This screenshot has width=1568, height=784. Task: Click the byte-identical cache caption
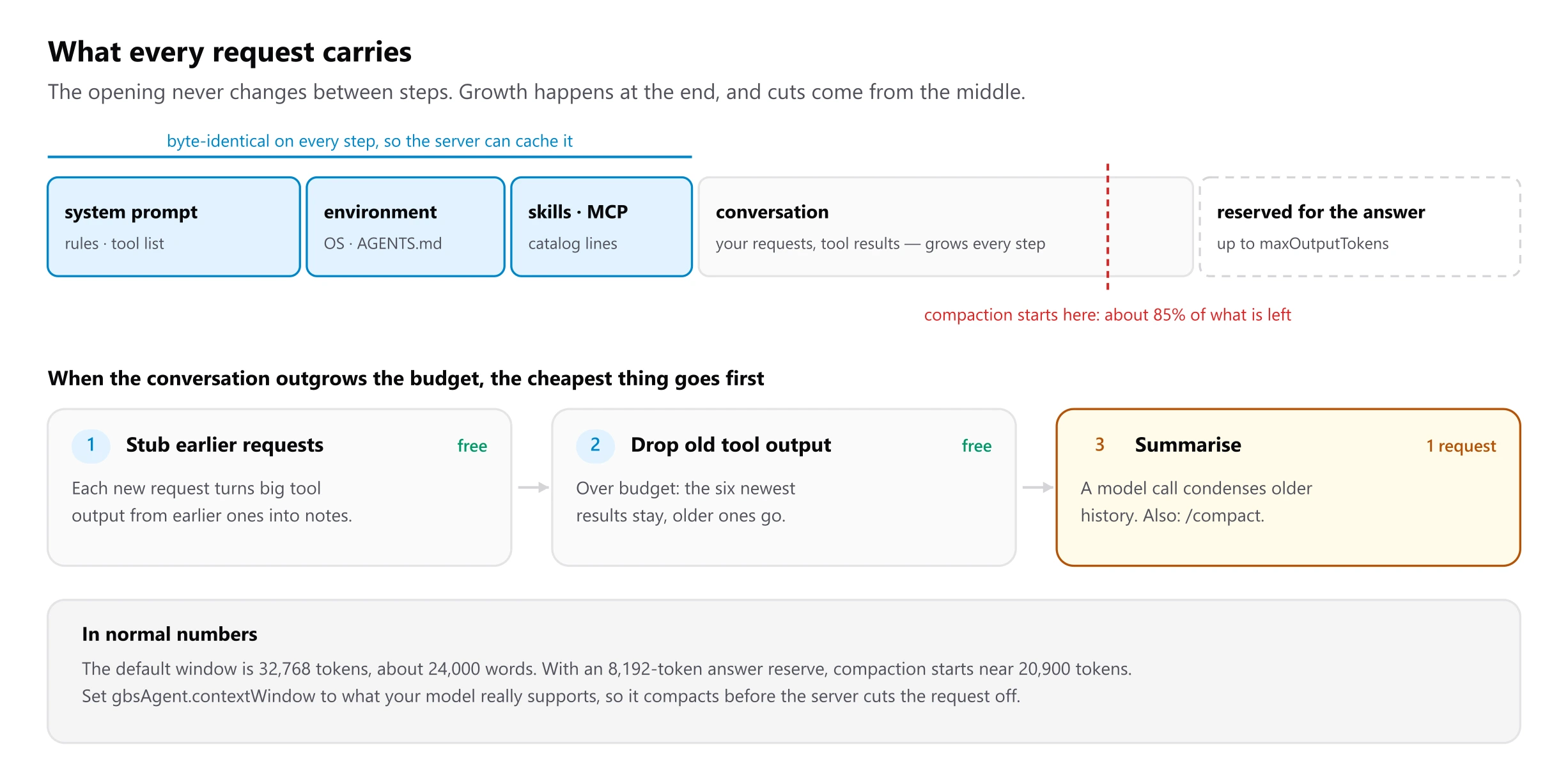369,141
